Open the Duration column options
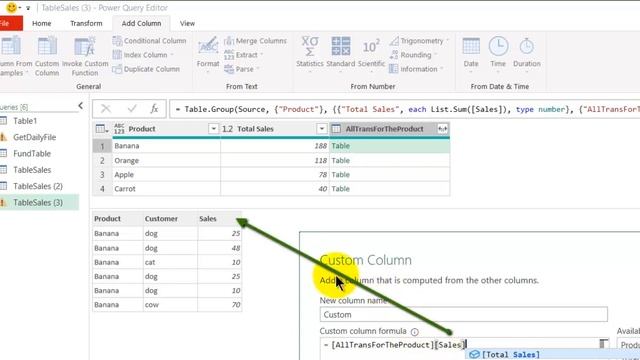 (527, 53)
